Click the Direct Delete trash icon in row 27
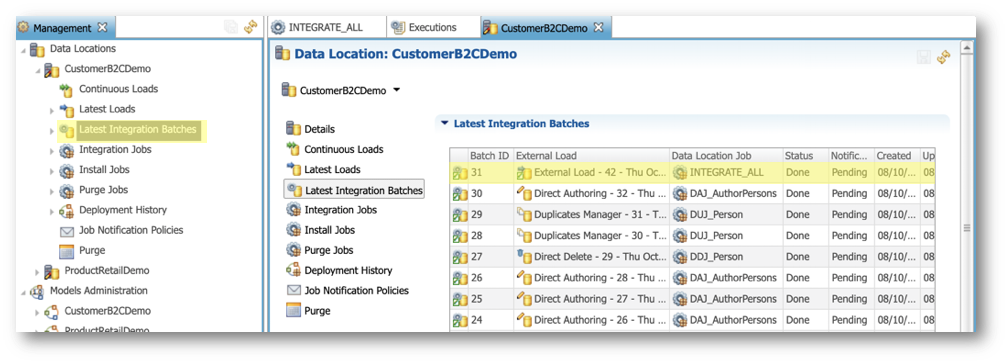This screenshot has height=363, width=1007. [x=524, y=256]
